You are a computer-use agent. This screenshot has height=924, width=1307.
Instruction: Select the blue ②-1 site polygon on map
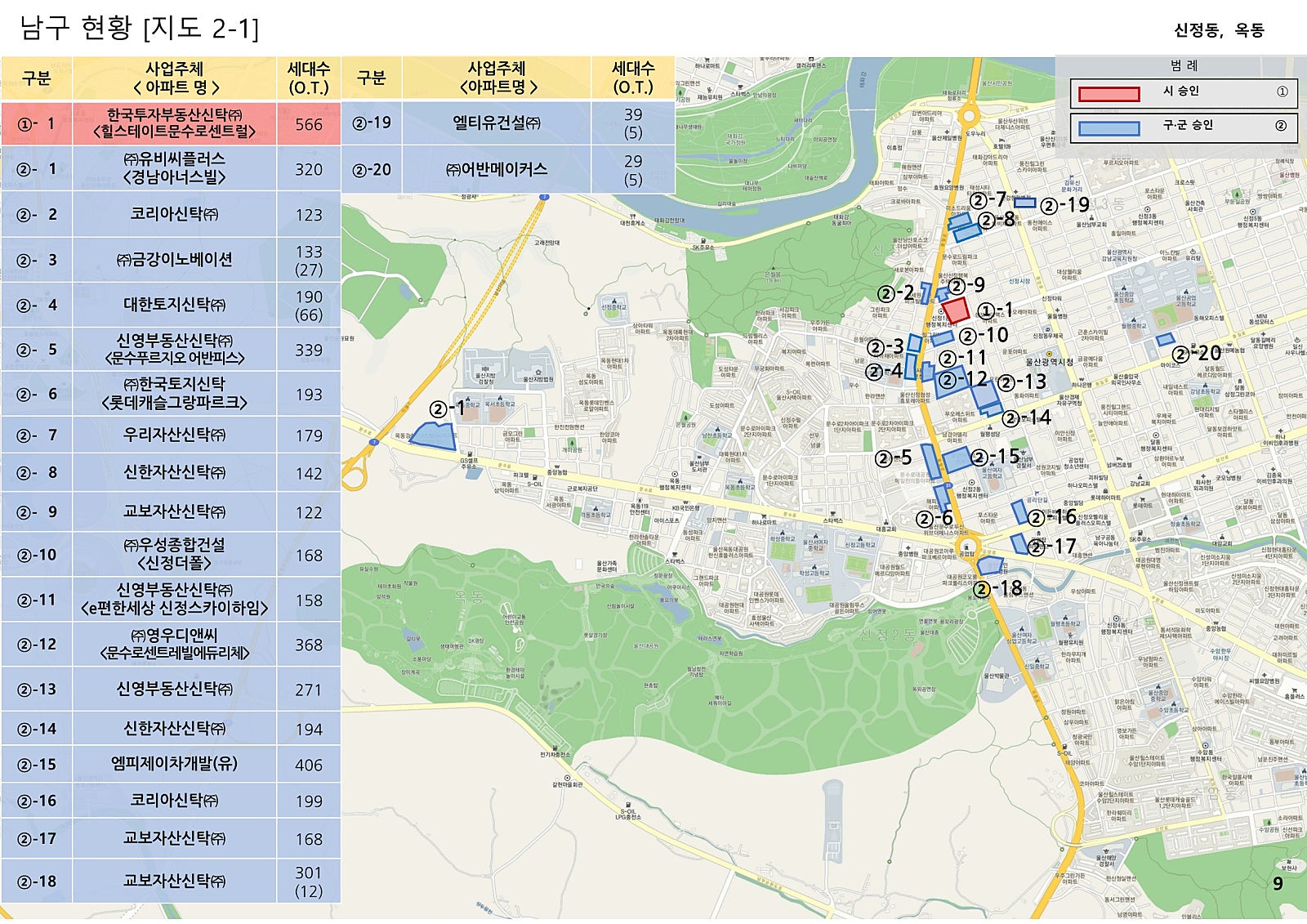[433, 436]
